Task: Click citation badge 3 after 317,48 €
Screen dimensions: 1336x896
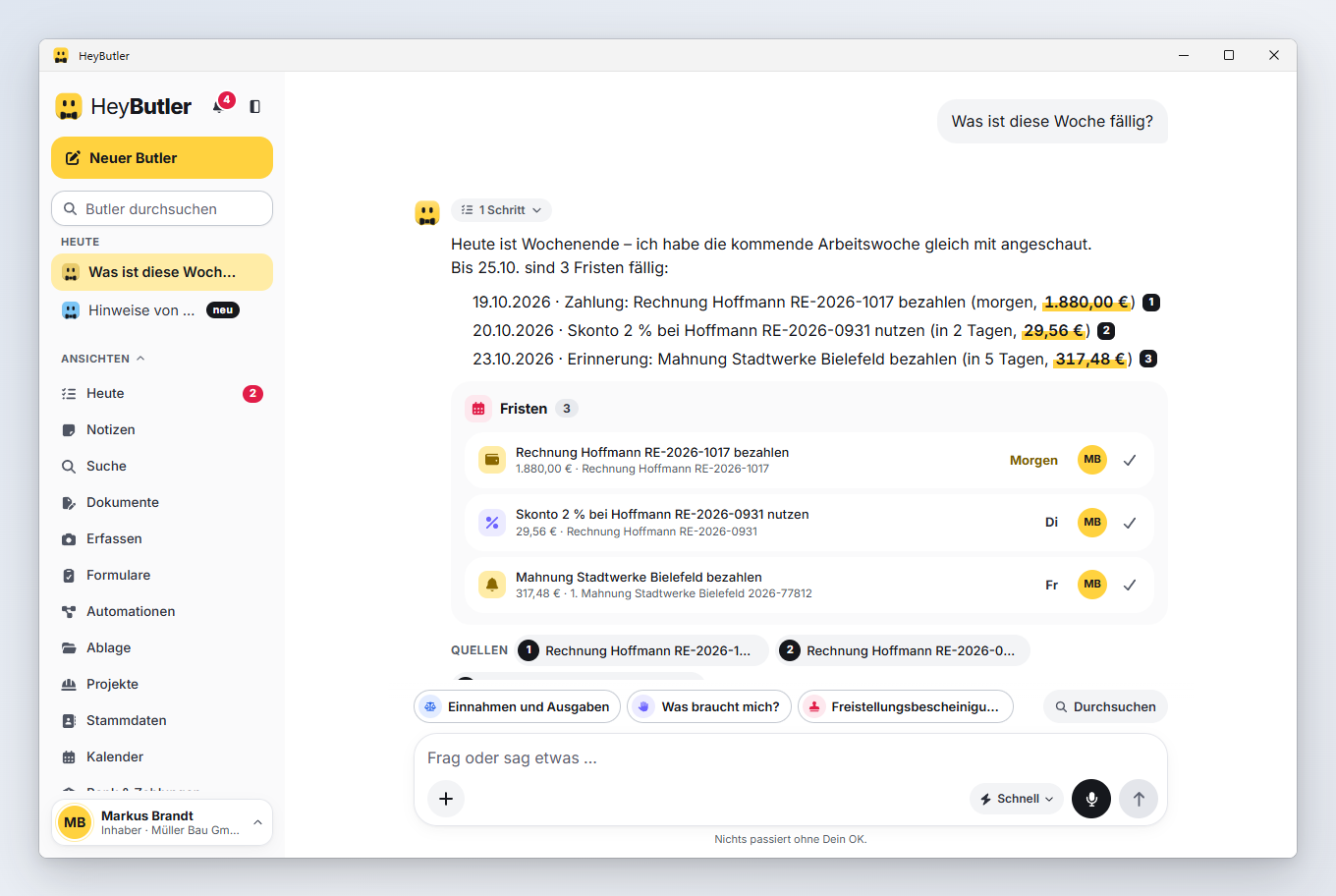Action: click(x=1148, y=360)
